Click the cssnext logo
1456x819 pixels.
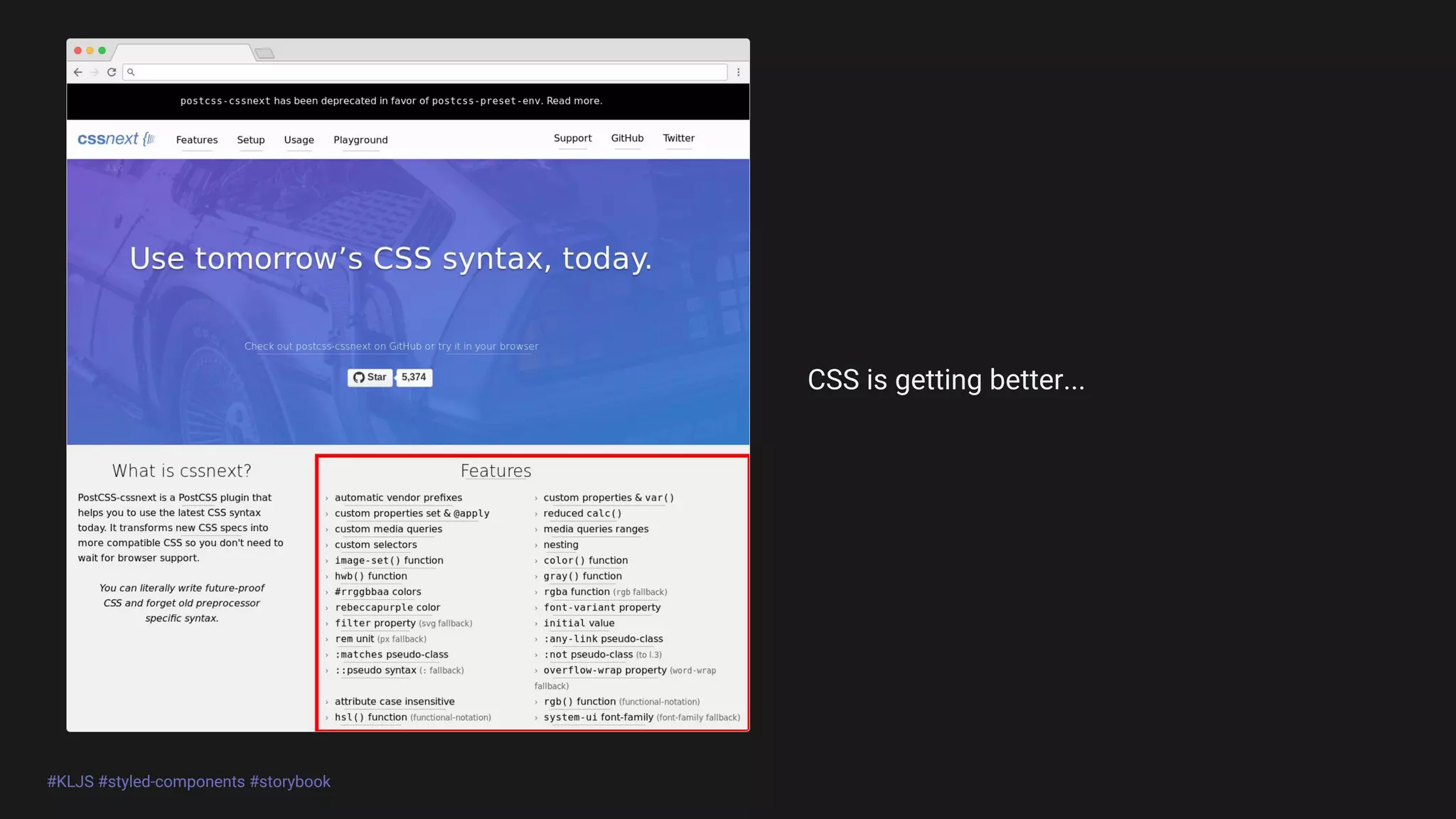point(116,139)
